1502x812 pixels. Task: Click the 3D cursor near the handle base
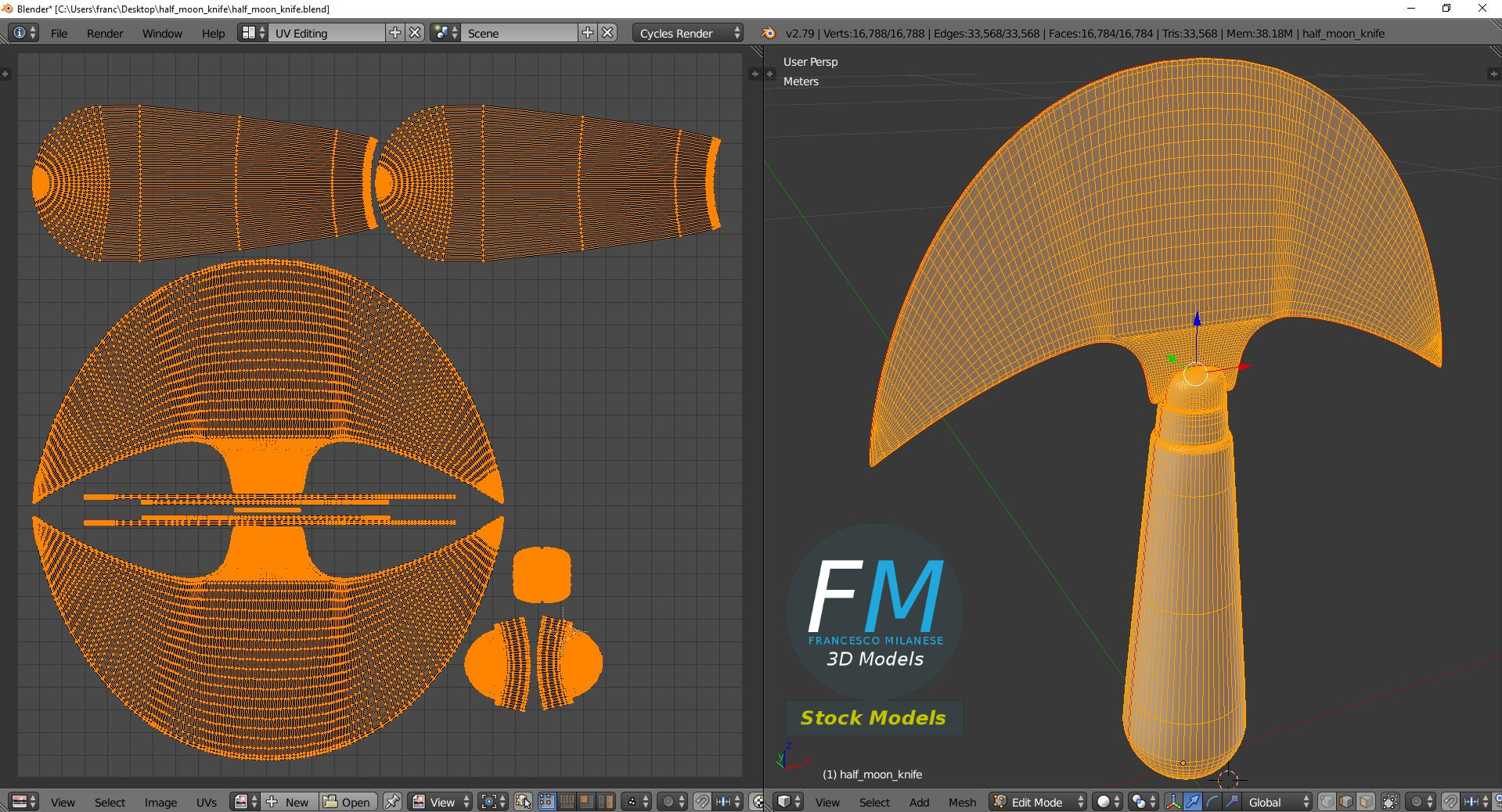[1227, 779]
